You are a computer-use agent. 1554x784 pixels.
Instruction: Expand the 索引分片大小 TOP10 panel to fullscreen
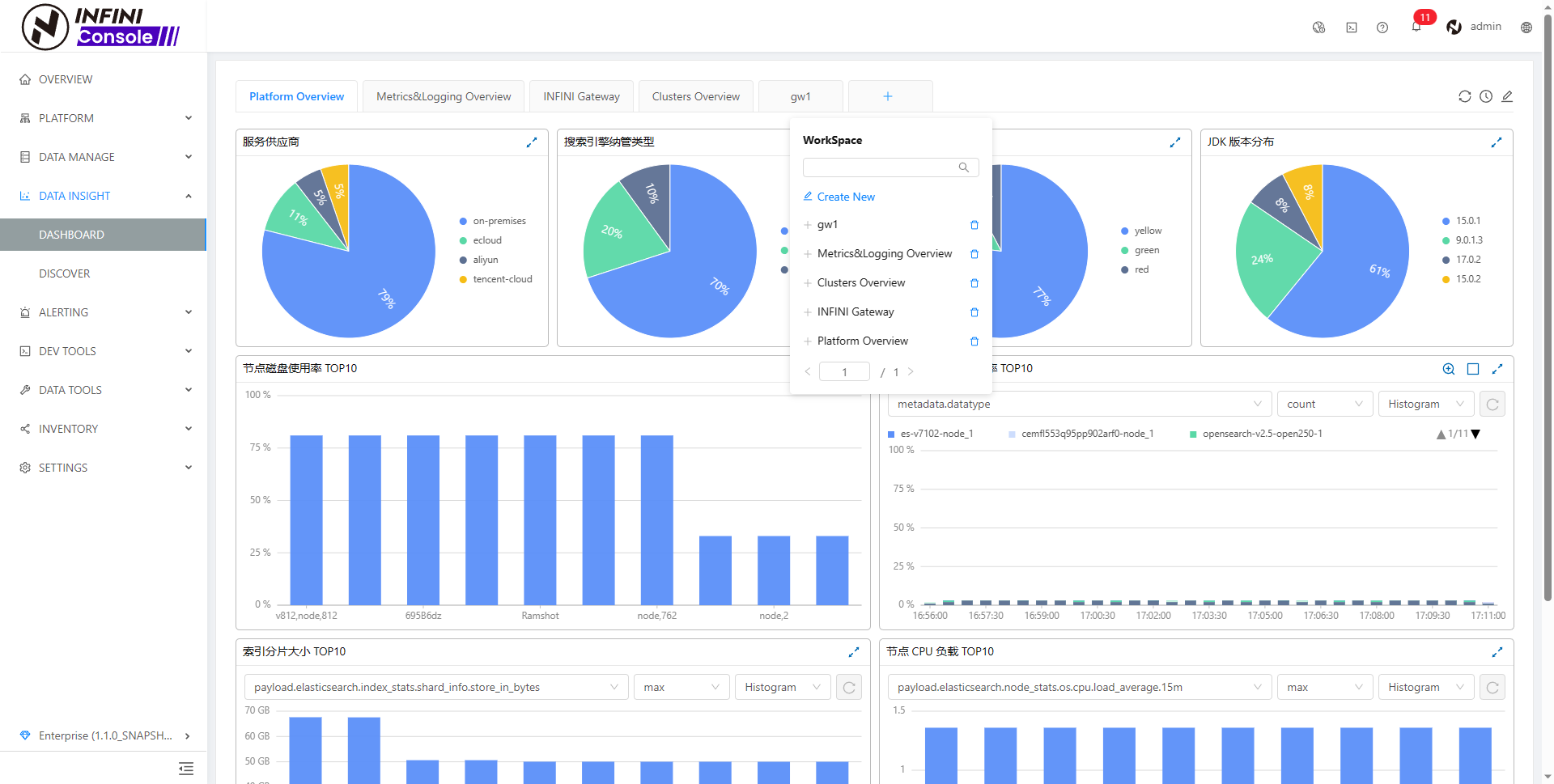point(854,652)
